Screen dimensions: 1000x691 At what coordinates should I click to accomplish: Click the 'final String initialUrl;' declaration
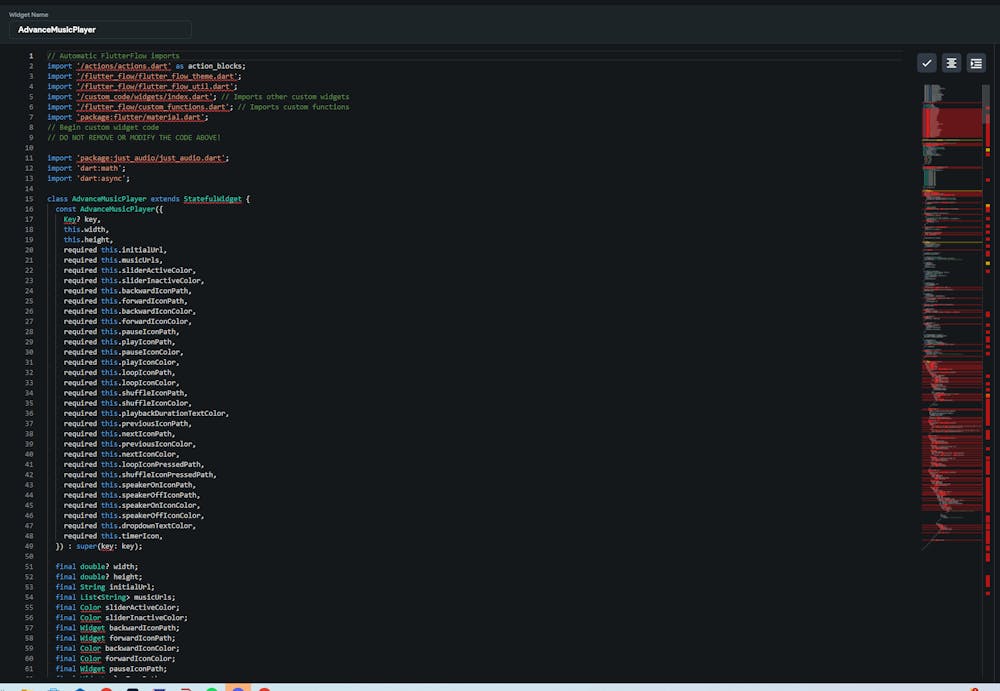105,586
